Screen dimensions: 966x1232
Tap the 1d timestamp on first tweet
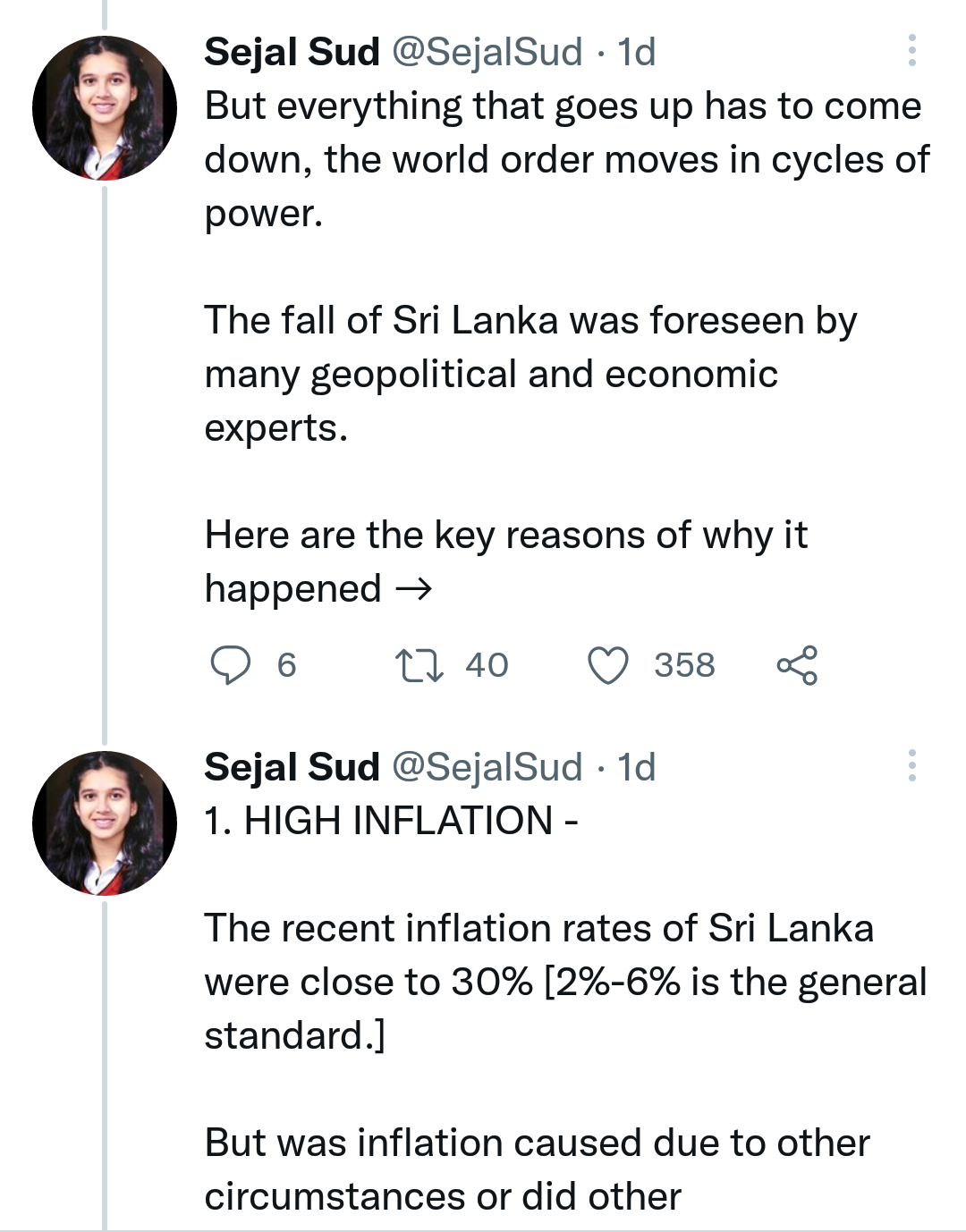coord(636,52)
